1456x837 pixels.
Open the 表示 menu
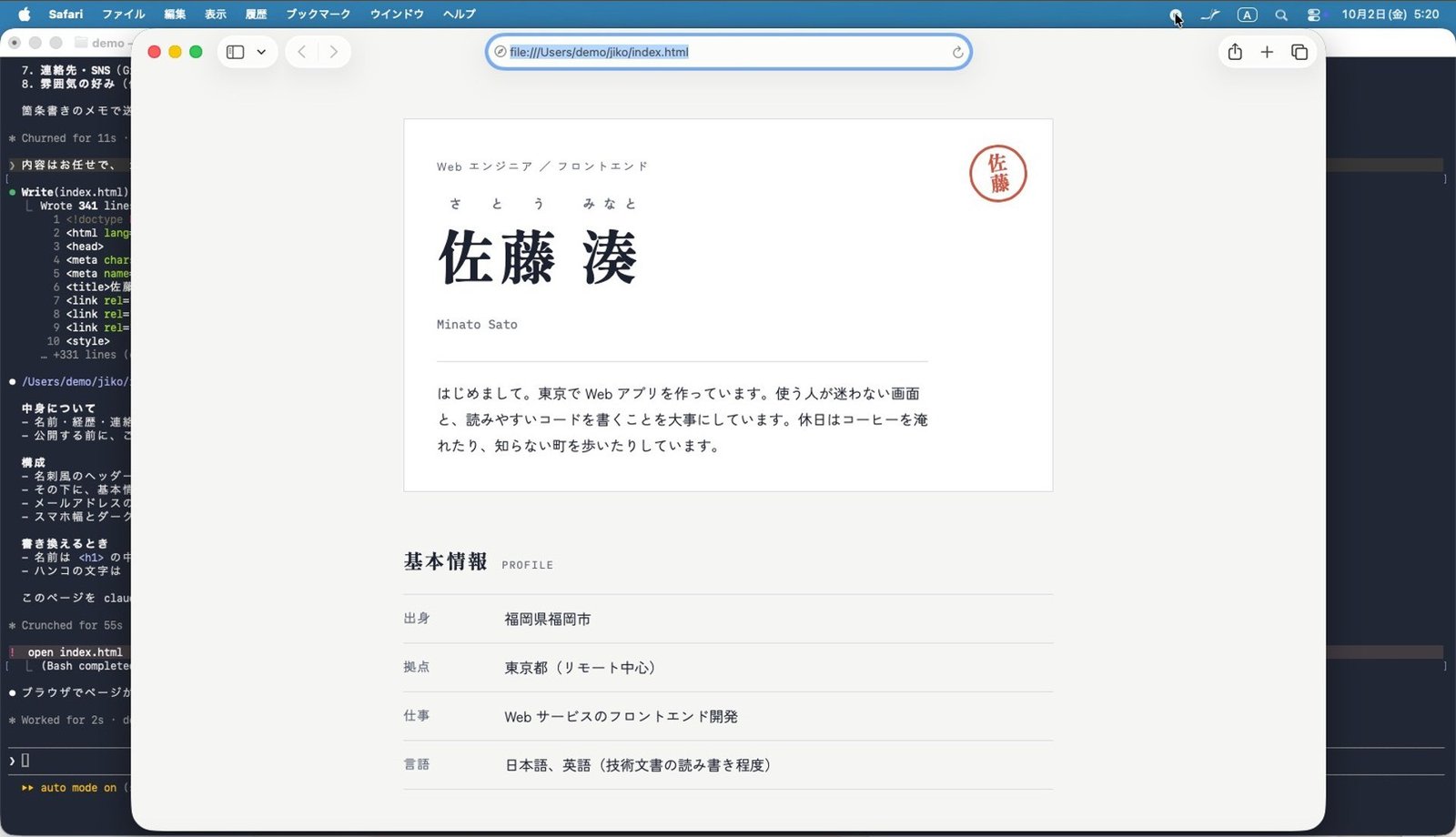[x=216, y=14]
